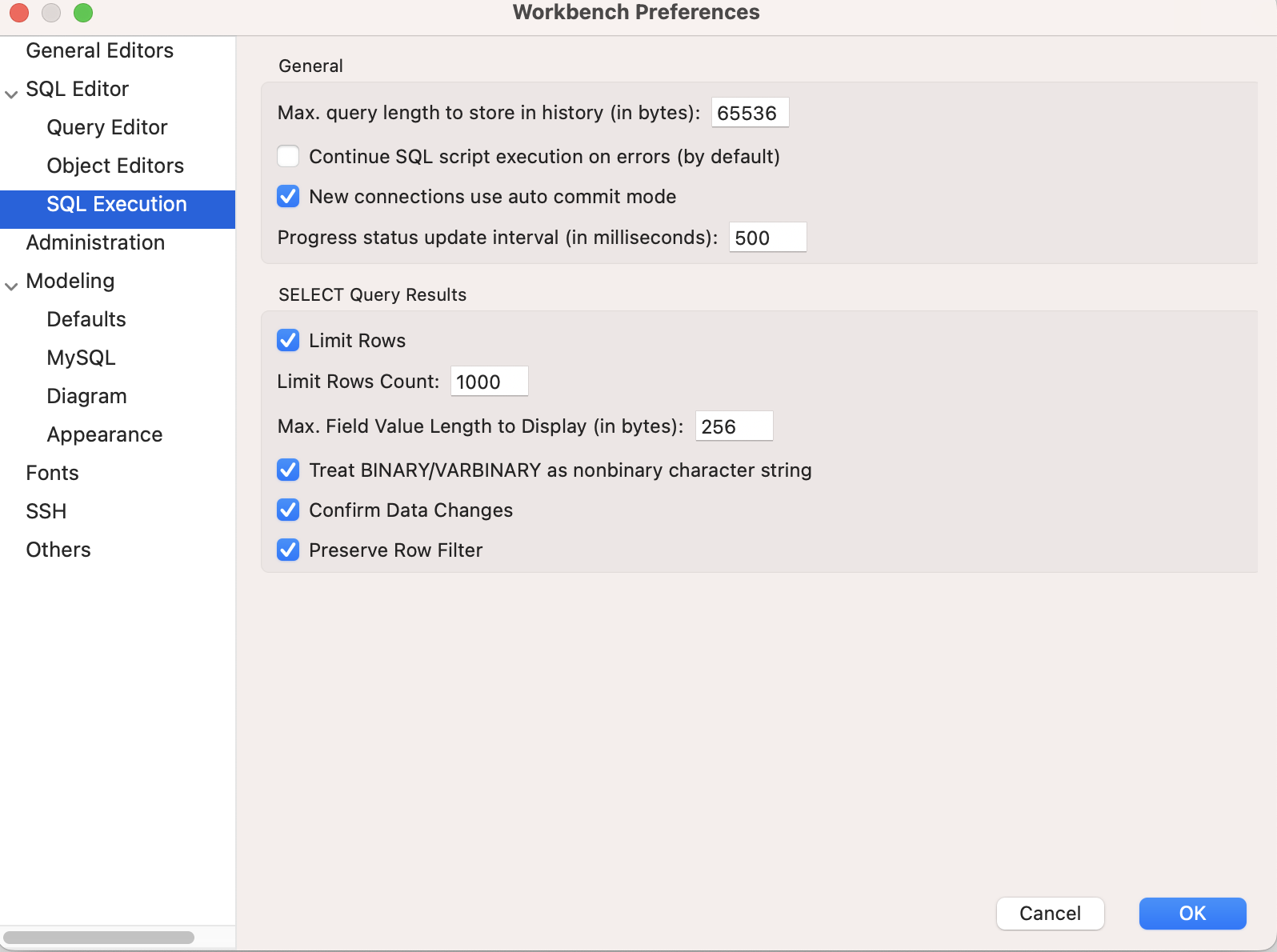Toggle New connections use auto commit mode
Viewport: 1277px width, 952px height.
(288, 196)
